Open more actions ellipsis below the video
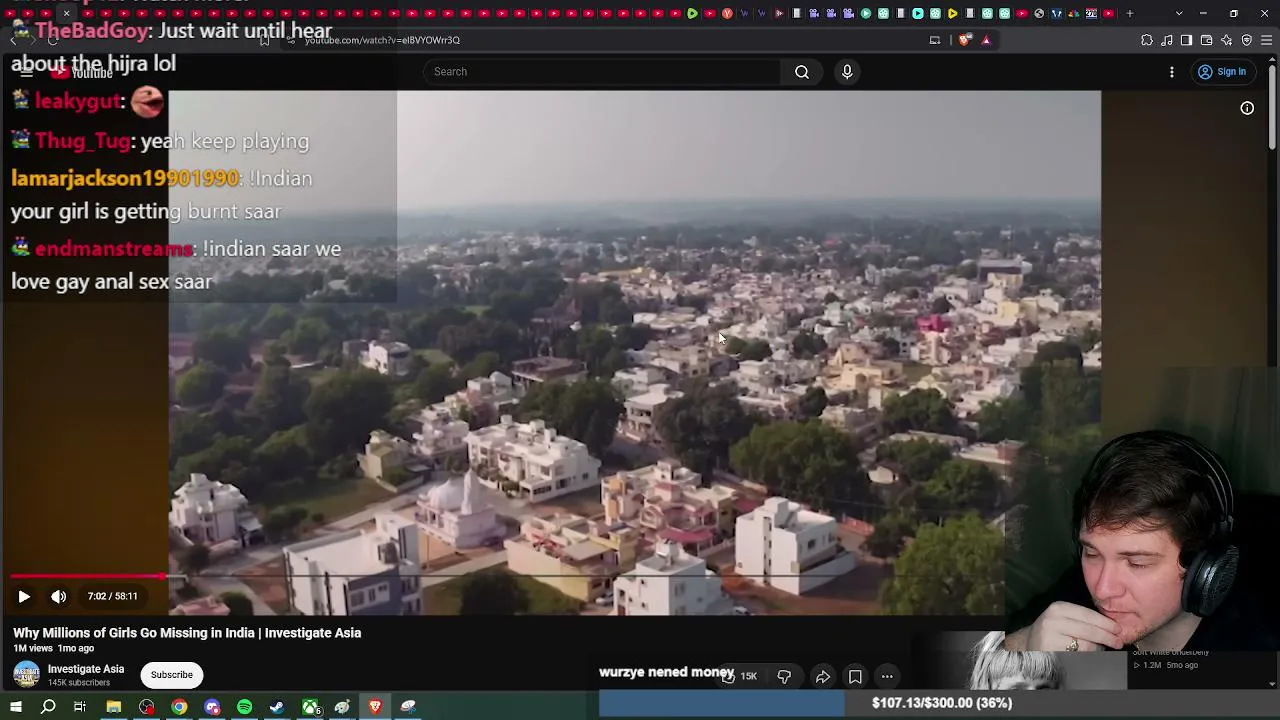 click(x=887, y=676)
